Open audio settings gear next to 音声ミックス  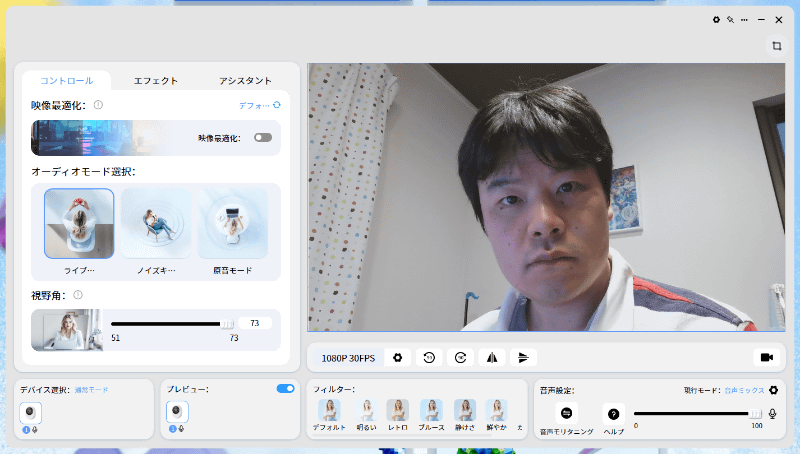click(x=773, y=390)
